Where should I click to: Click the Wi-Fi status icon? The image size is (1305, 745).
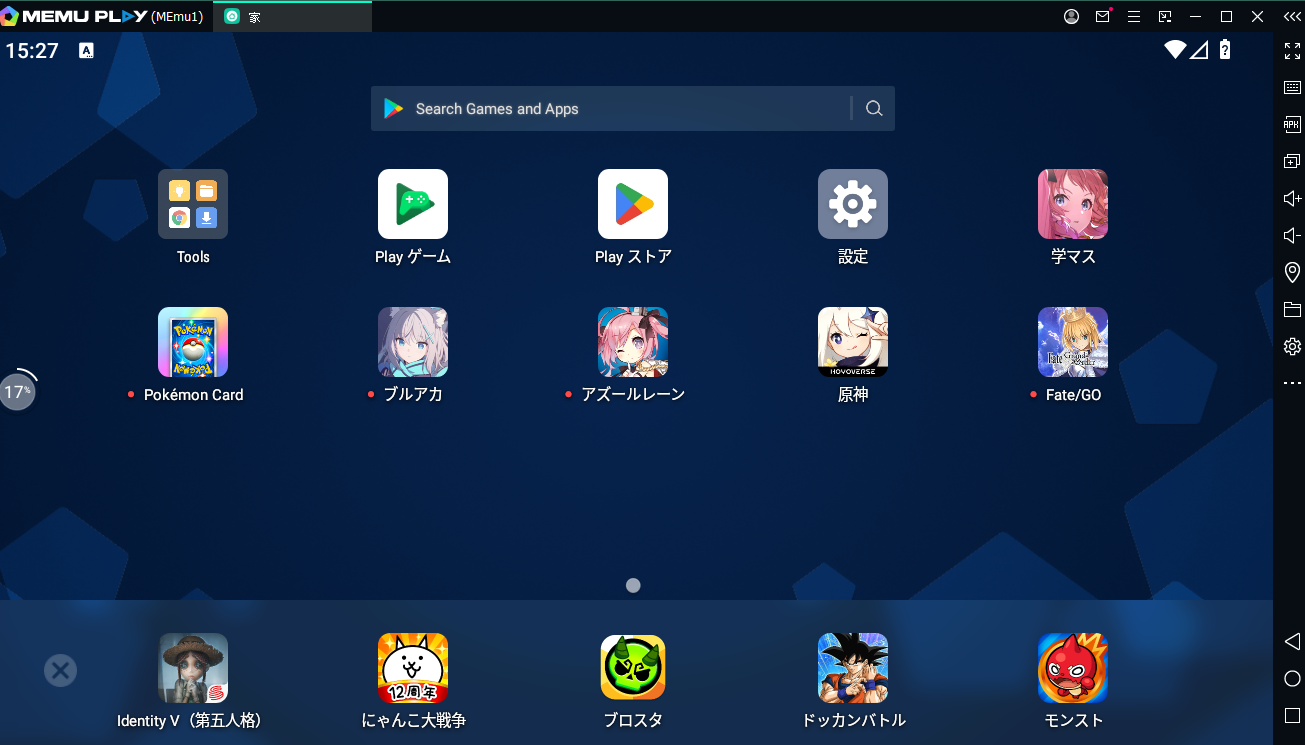point(1175,50)
